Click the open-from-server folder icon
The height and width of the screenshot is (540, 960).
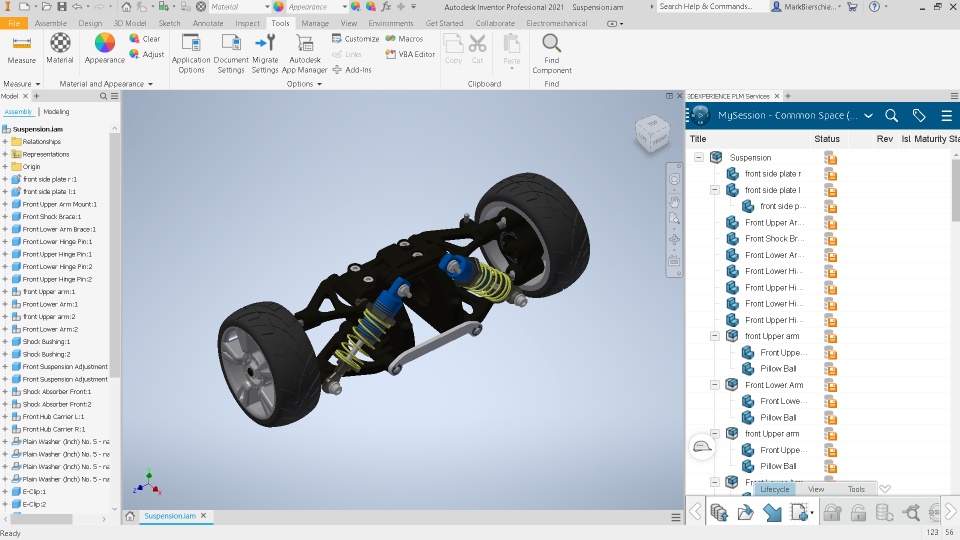coord(746,512)
